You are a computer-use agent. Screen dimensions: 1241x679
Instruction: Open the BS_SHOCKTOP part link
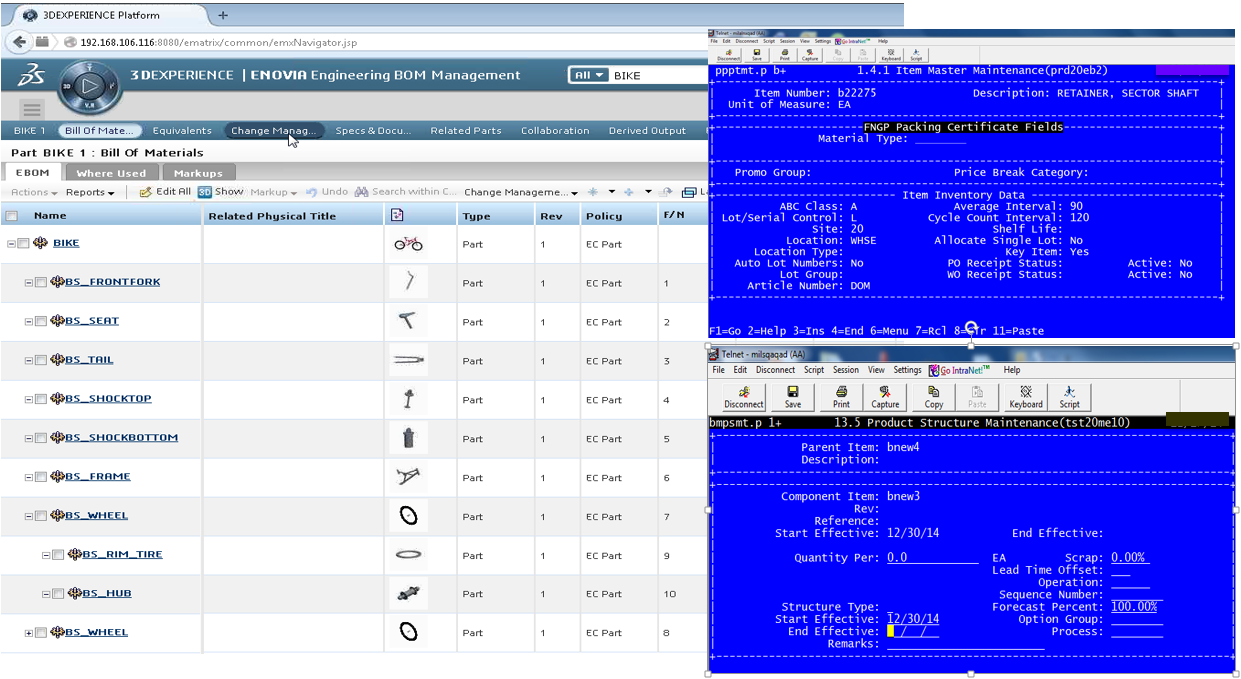tap(108, 399)
